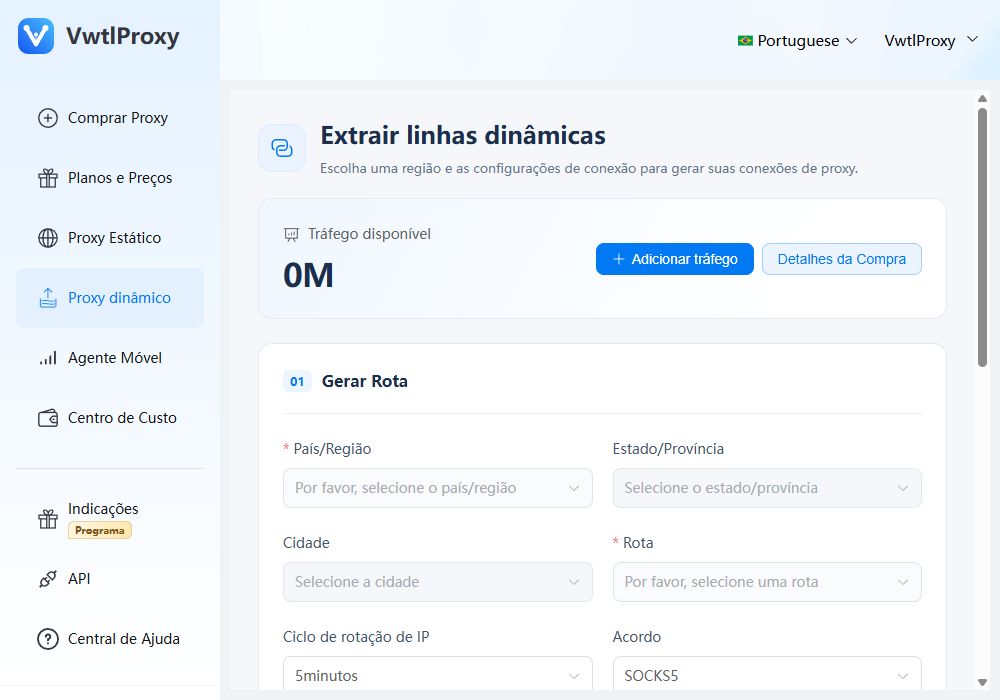
Task: Click the VwtlProxy logo icon
Action: [36, 36]
